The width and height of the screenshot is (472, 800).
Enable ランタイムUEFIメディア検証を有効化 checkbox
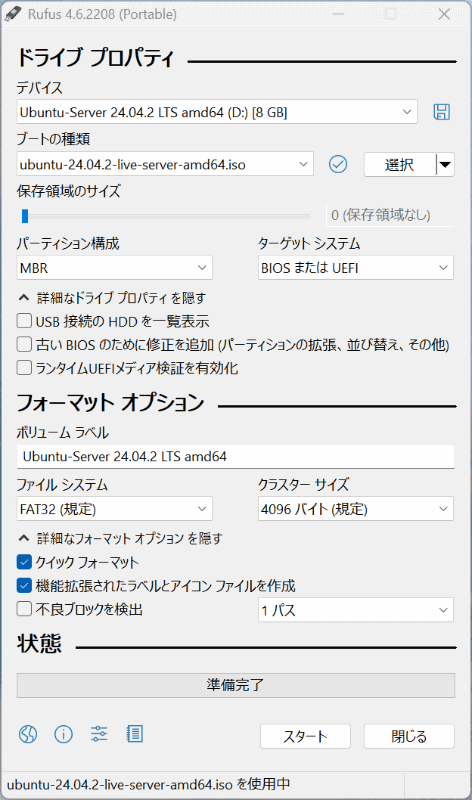[x=24, y=368]
